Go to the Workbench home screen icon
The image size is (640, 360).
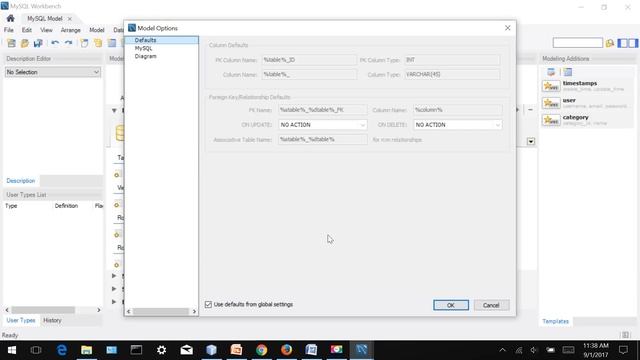(11, 18)
